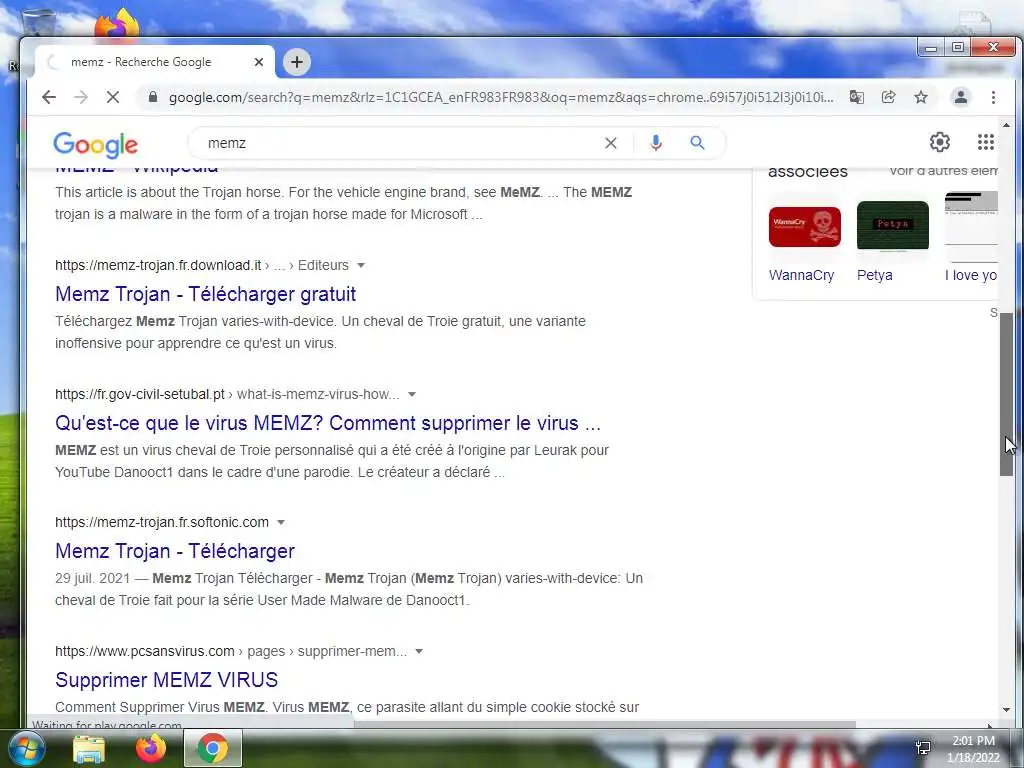Open Memz Trojan - Télécharger gratuit result
This screenshot has width=1024, height=768.
pyautogui.click(x=205, y=294)
